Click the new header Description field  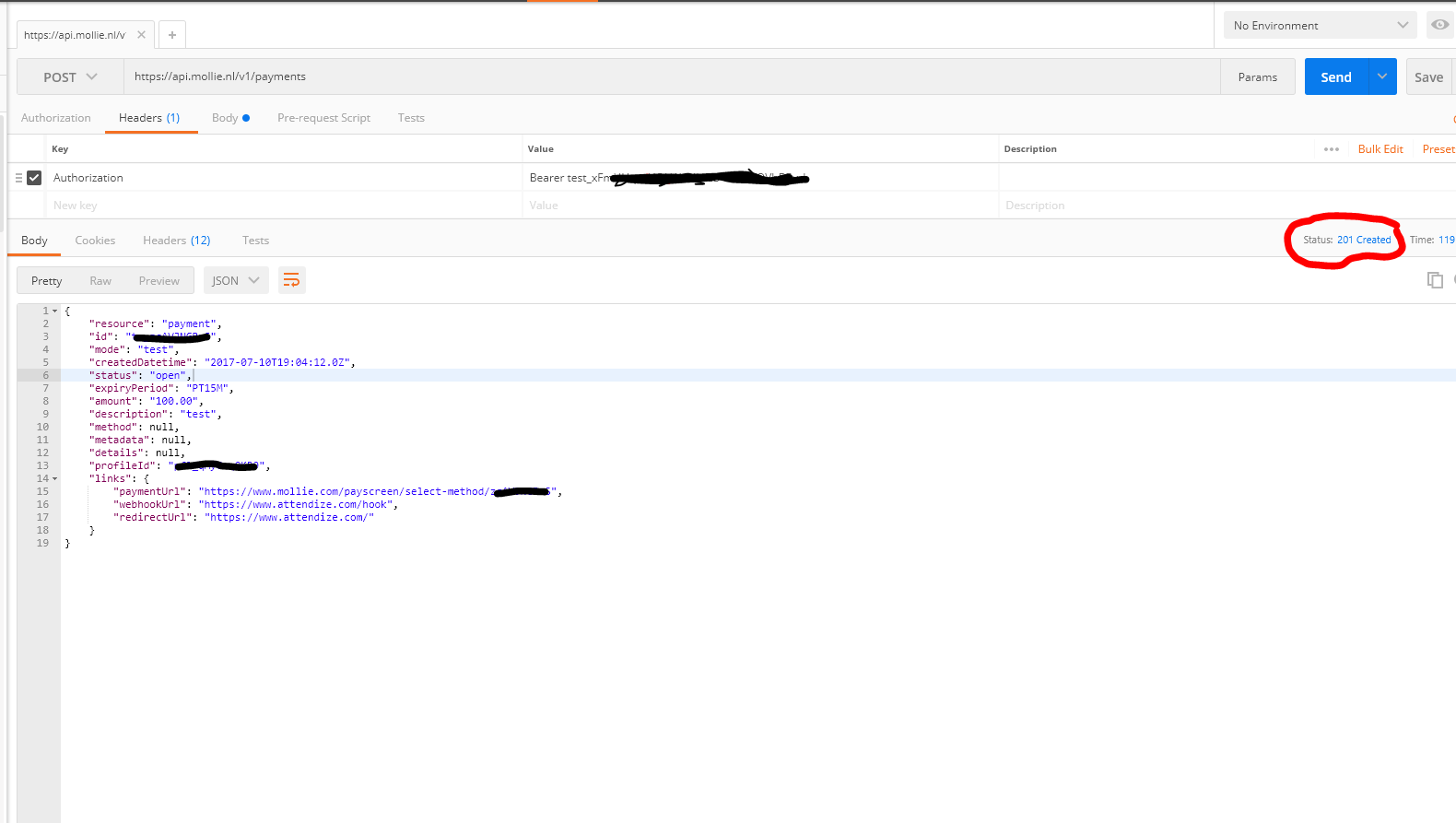1227,206
